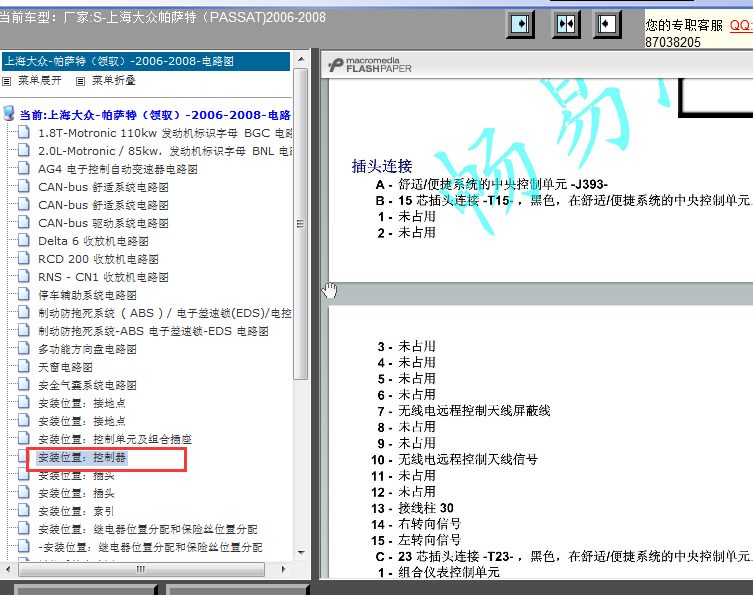Click page icon beside AG4 电子控制自动变速器电路图
753x595 pixels.
tap(24, 168)
